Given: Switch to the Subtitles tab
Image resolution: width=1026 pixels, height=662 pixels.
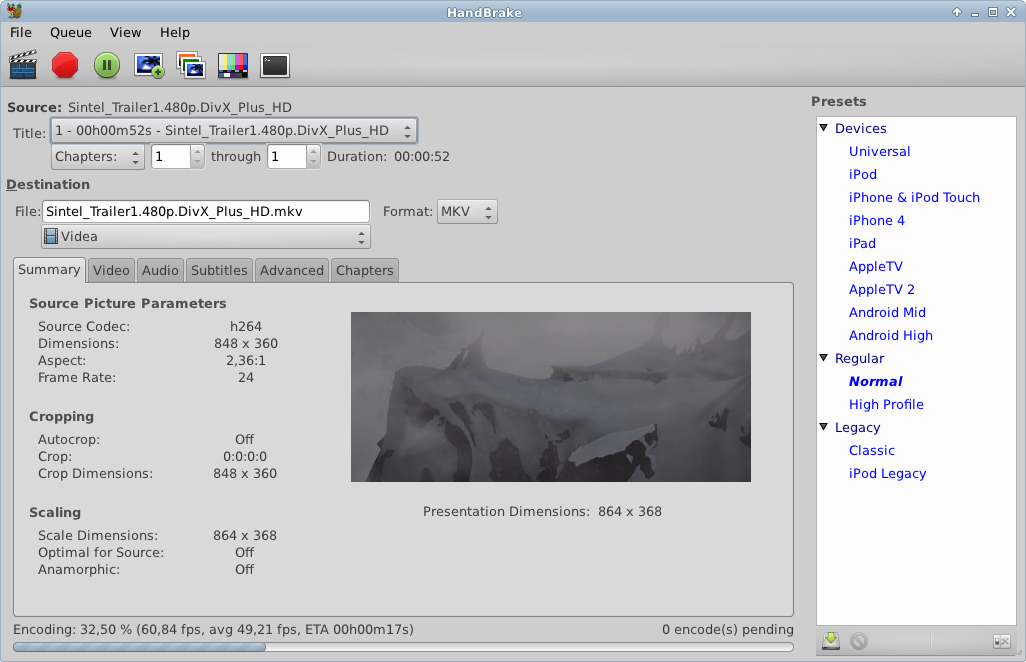Looking at the screenshot, I should [219, 270].
